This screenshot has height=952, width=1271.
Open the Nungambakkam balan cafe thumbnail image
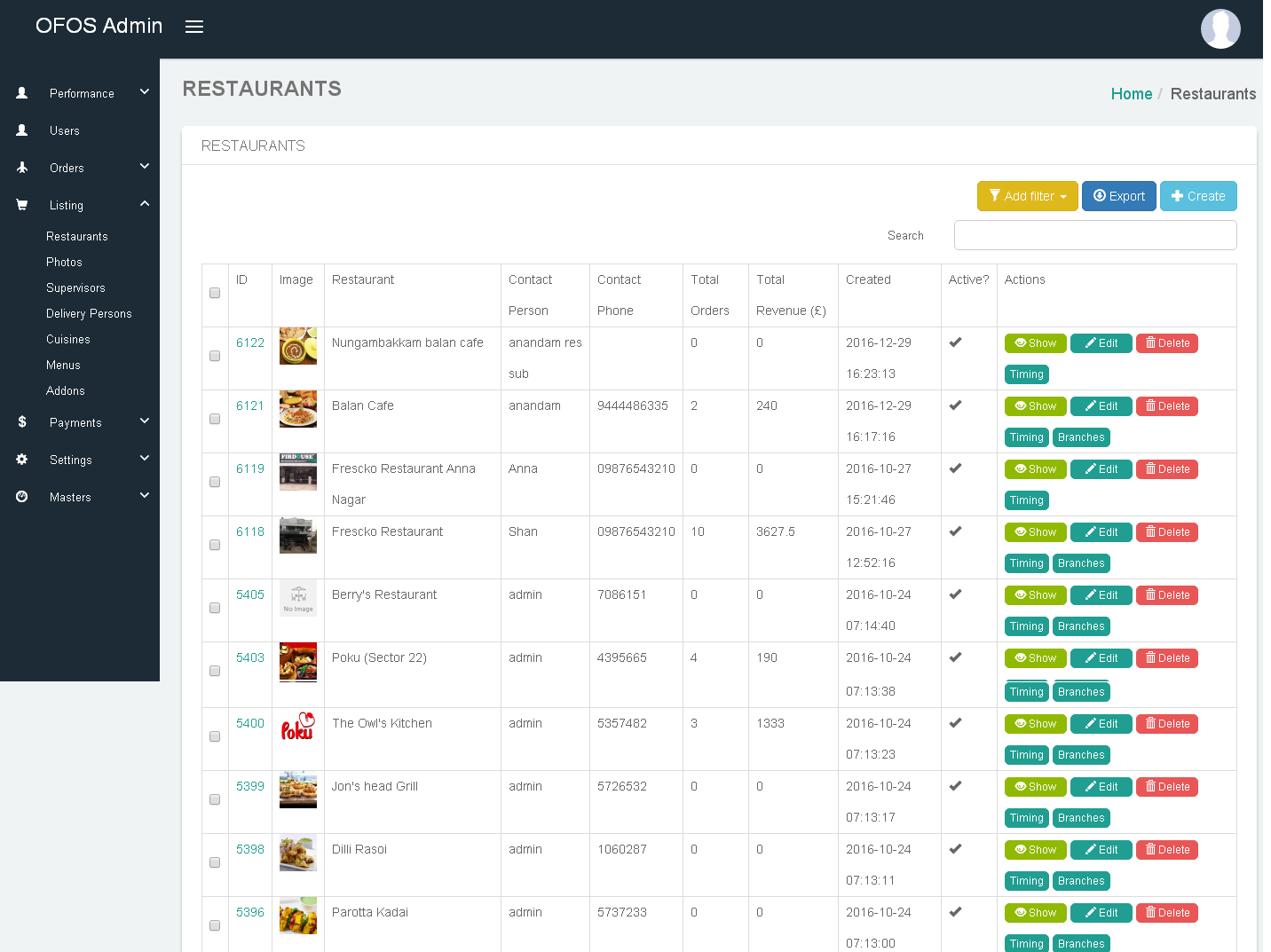(x=298, y=346)
